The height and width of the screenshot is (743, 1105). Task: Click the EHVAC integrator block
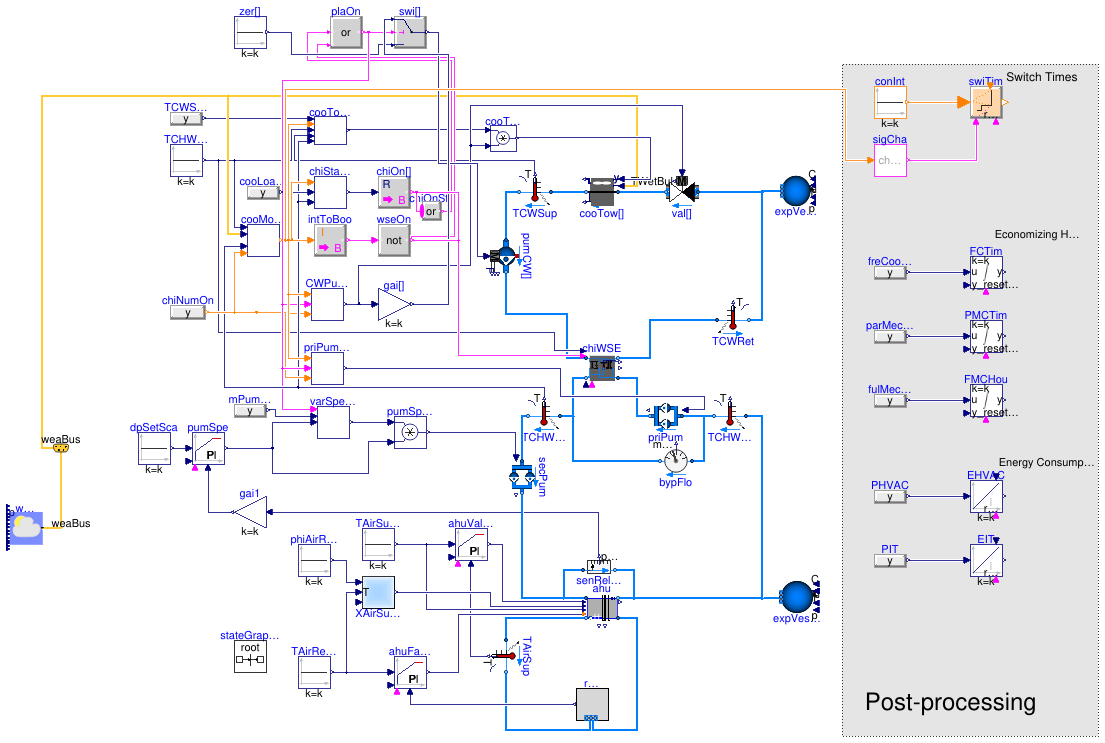(x=987, y=496)
